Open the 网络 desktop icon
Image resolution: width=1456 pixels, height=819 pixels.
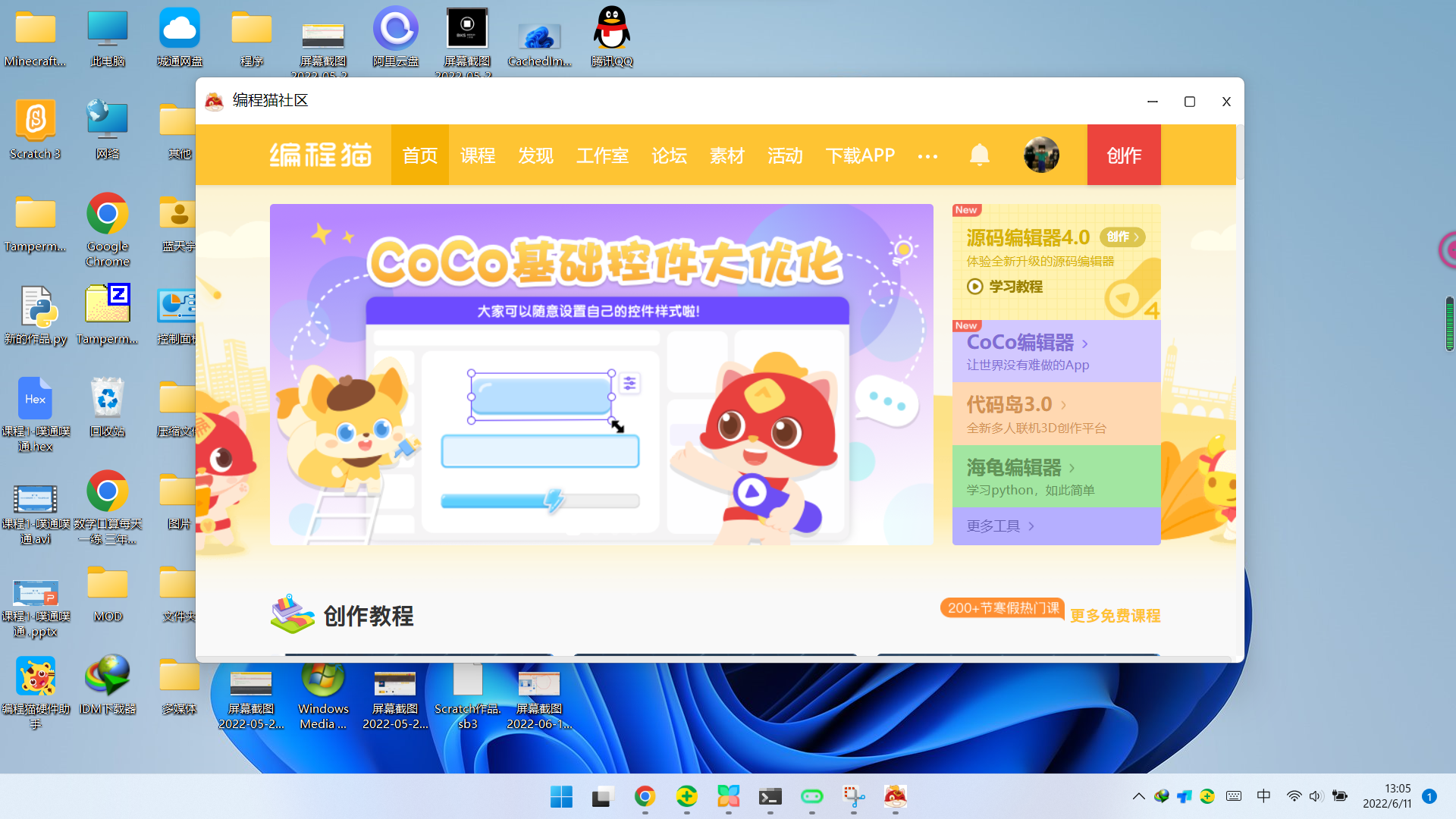pos(108,130)
